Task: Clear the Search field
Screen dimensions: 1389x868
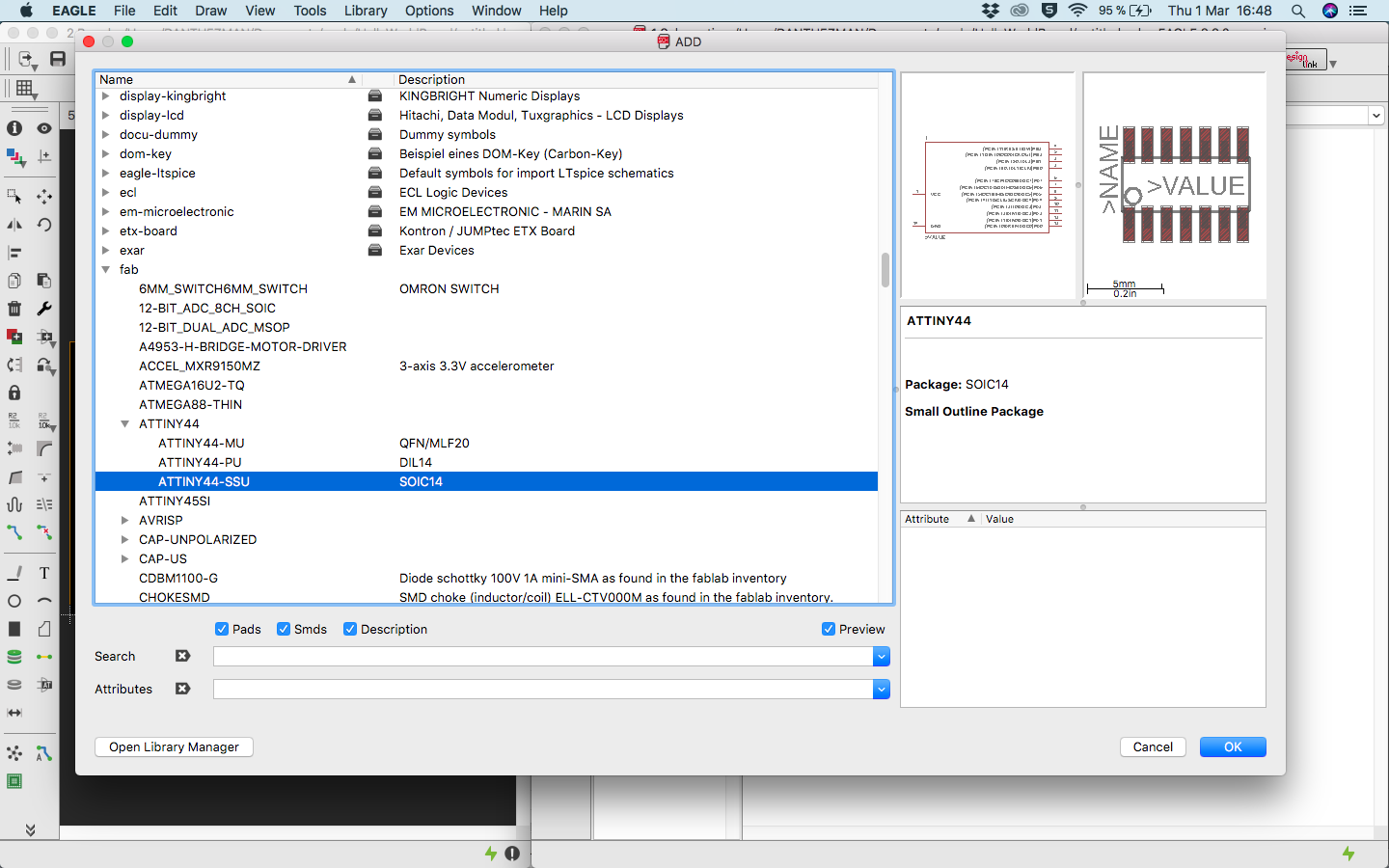Action: [x=182, y=656]
